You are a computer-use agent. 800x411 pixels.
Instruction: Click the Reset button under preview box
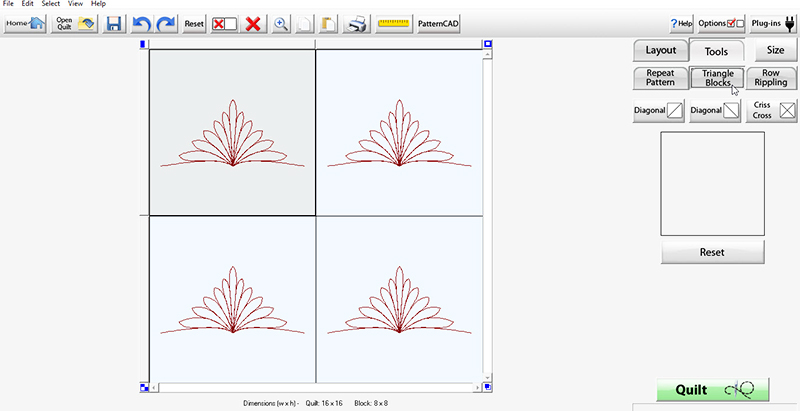click(713, 252)
